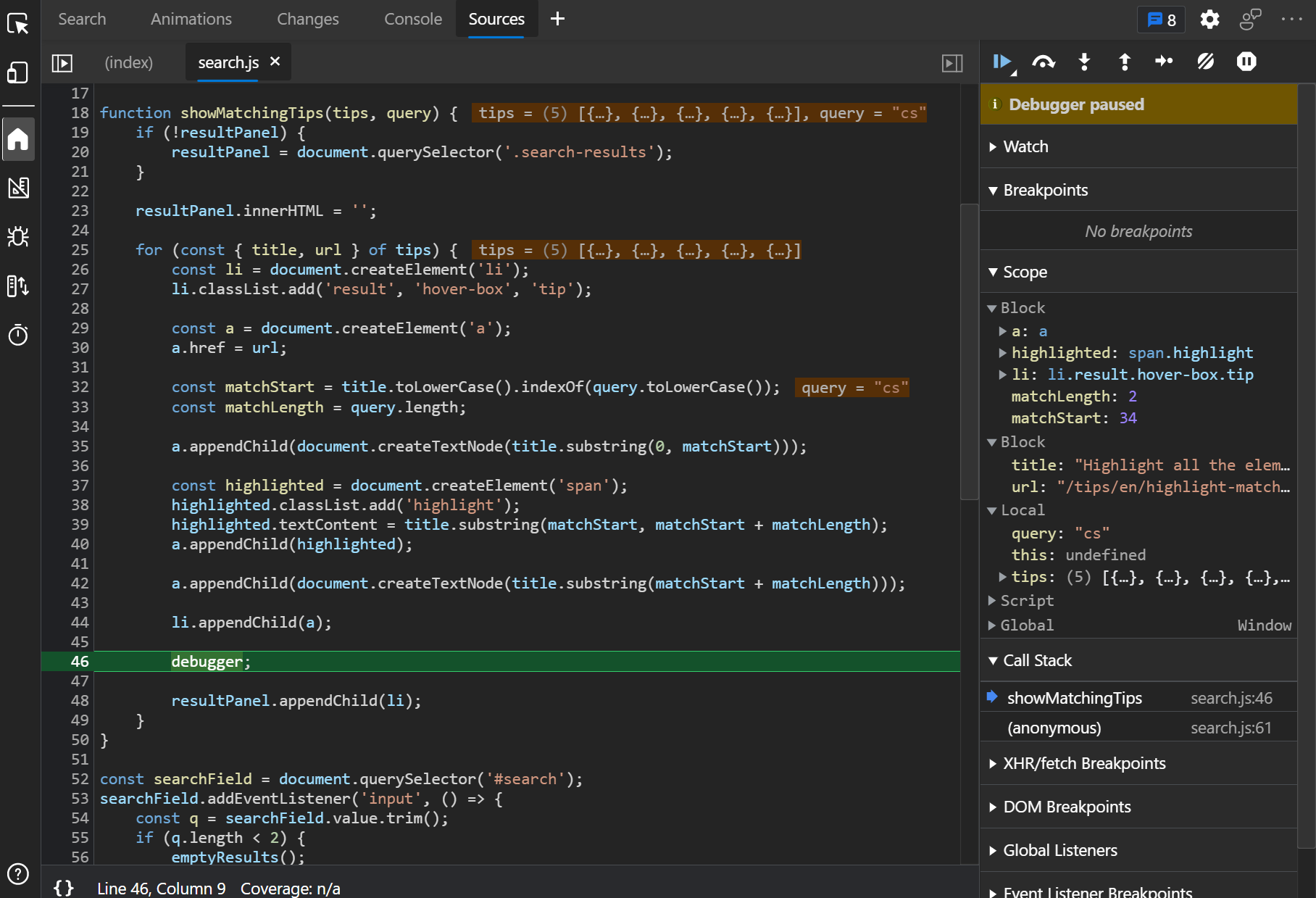Viewport: 1316px width, 898px height.
Task: Select the (anonymous) frame in Call Stack
Action: point(1054,728)
